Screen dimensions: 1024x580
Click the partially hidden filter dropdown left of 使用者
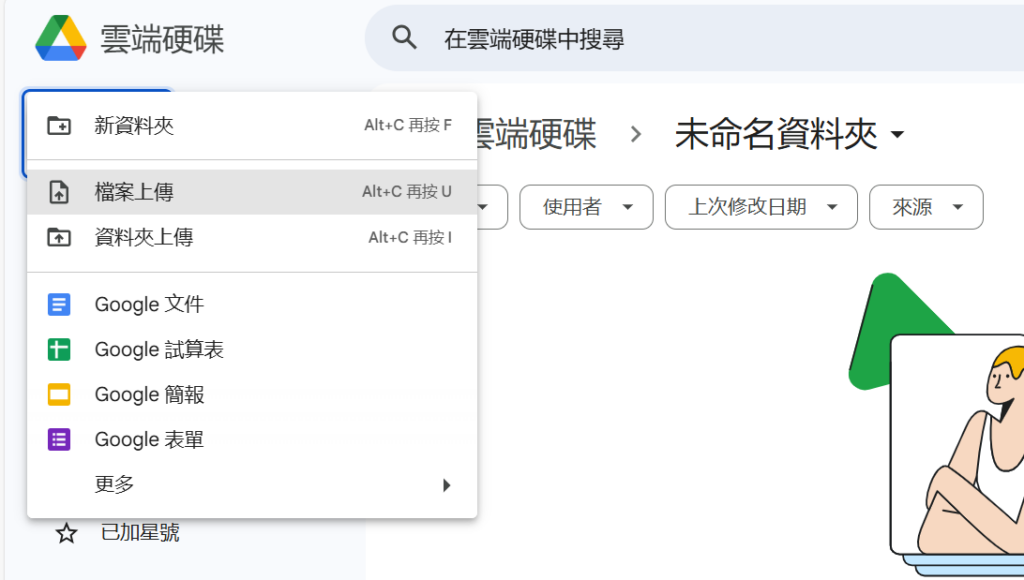(x=492, y=207)
